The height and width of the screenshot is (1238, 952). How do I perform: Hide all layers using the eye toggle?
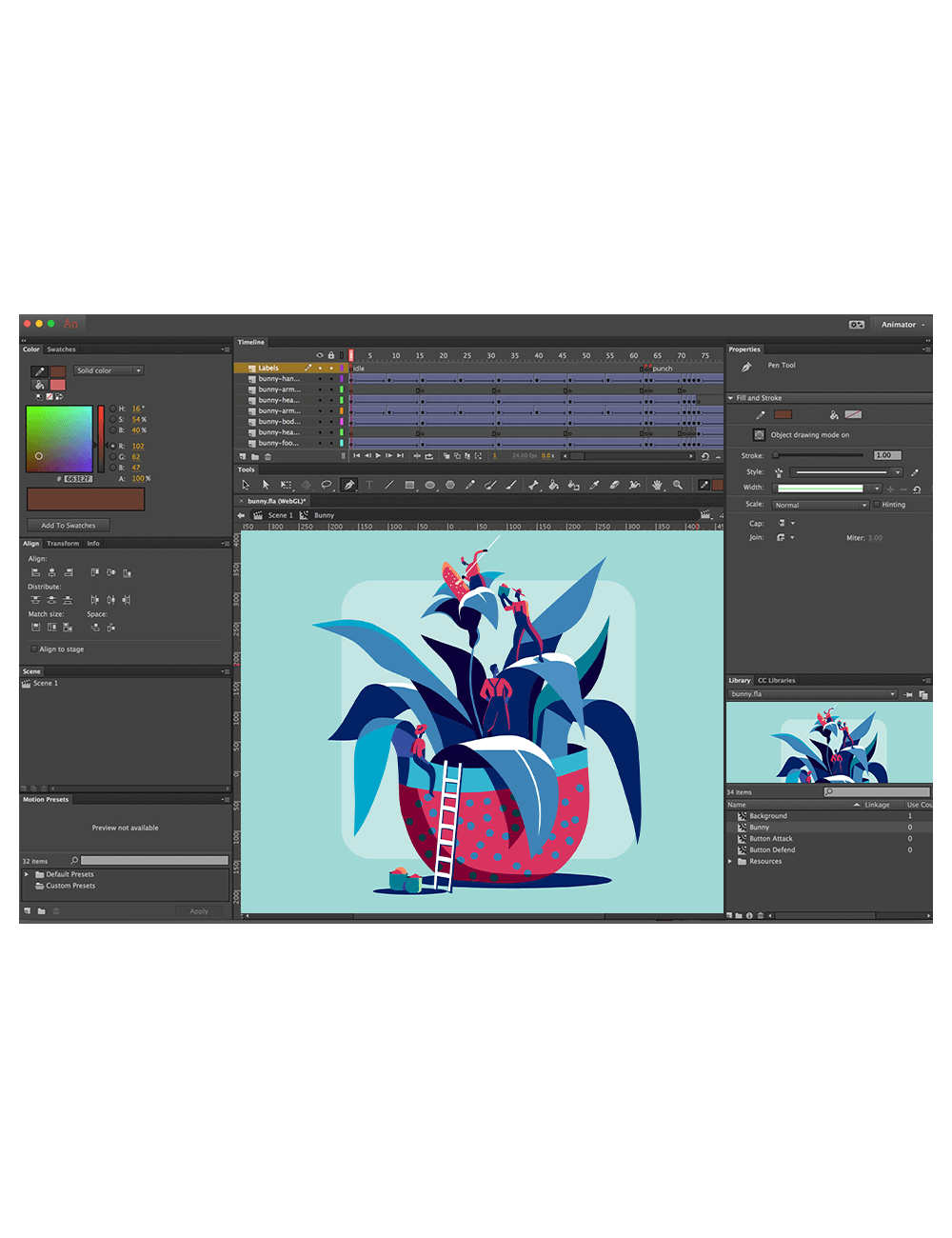click(x=319, y=354)
